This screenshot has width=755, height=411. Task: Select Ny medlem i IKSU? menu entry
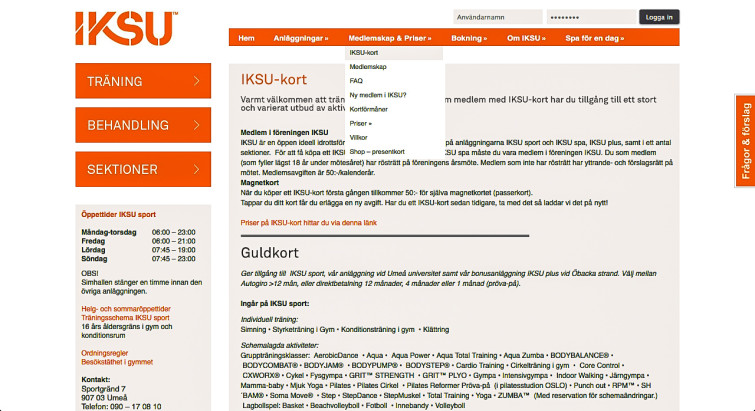[394, 95]
